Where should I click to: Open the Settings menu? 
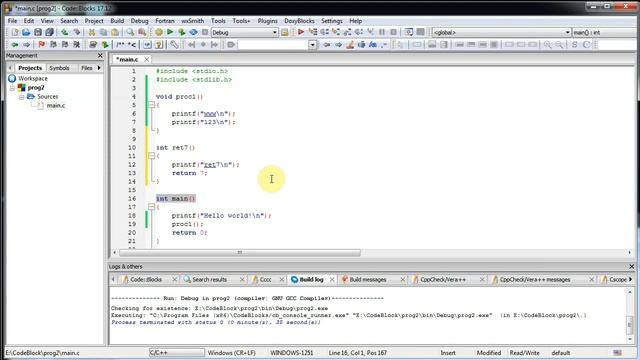click(x=331, y=21)
